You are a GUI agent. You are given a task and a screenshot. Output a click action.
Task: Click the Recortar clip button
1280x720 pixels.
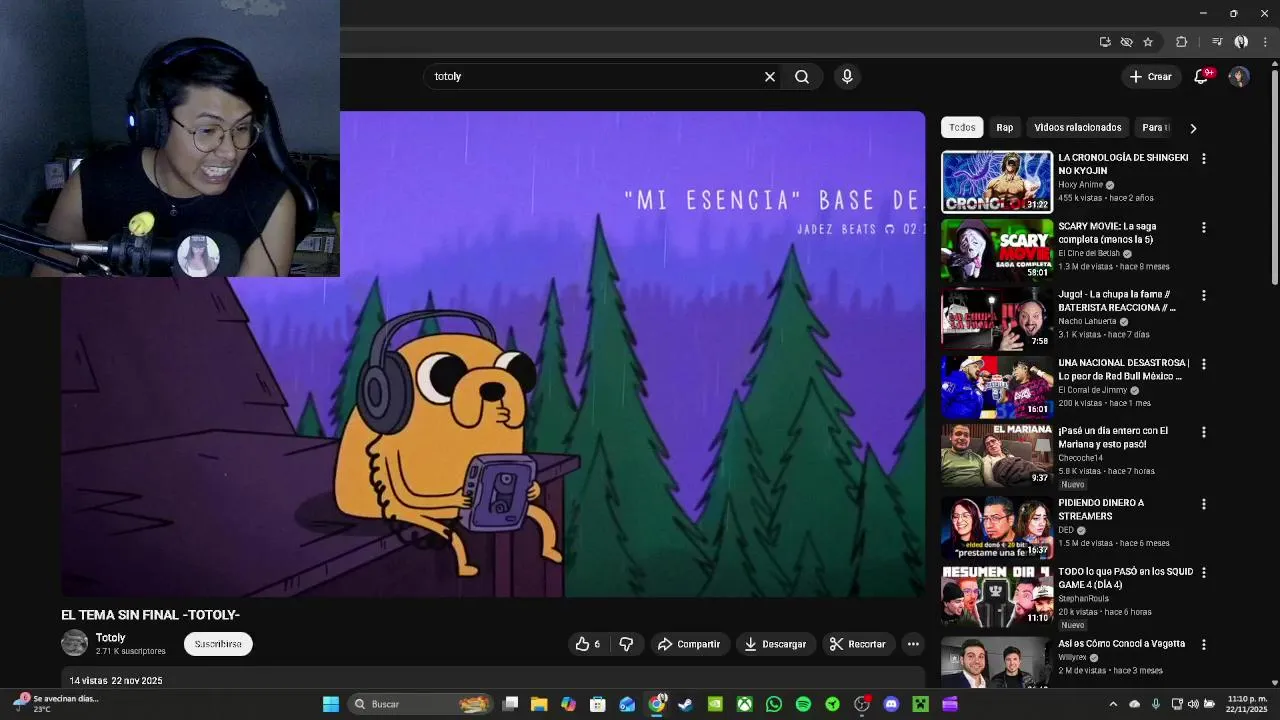point(858,644)
